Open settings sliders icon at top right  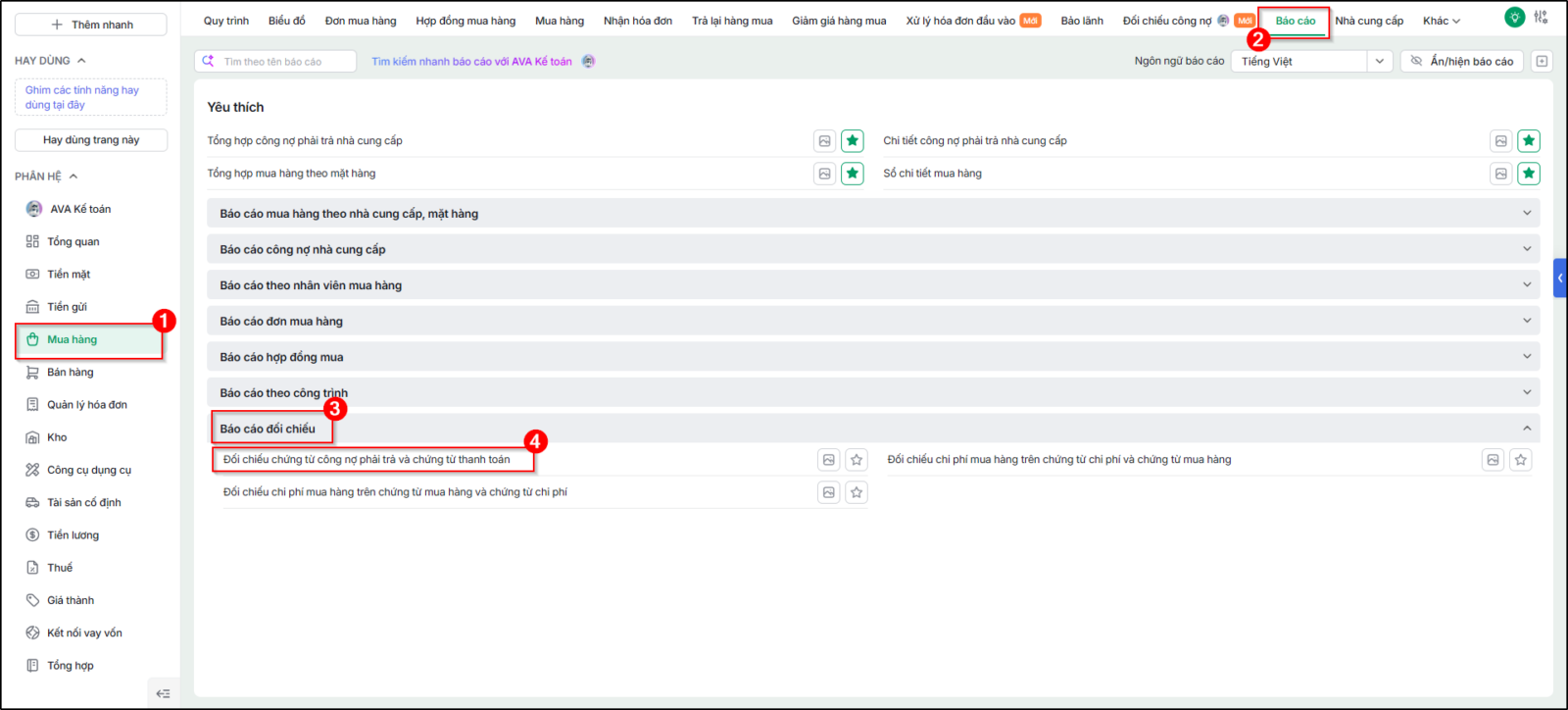(1542, 18)
